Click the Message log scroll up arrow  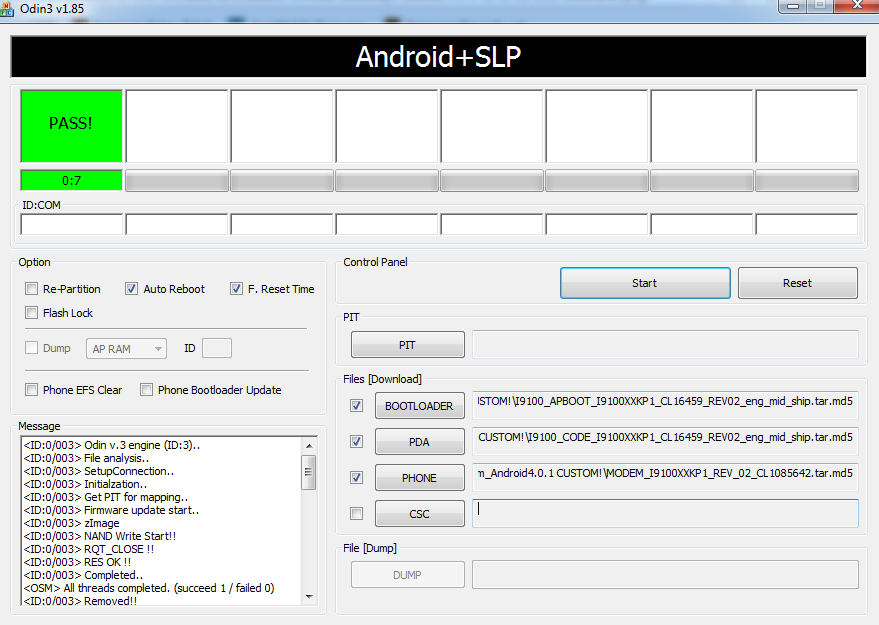(309, 446)
